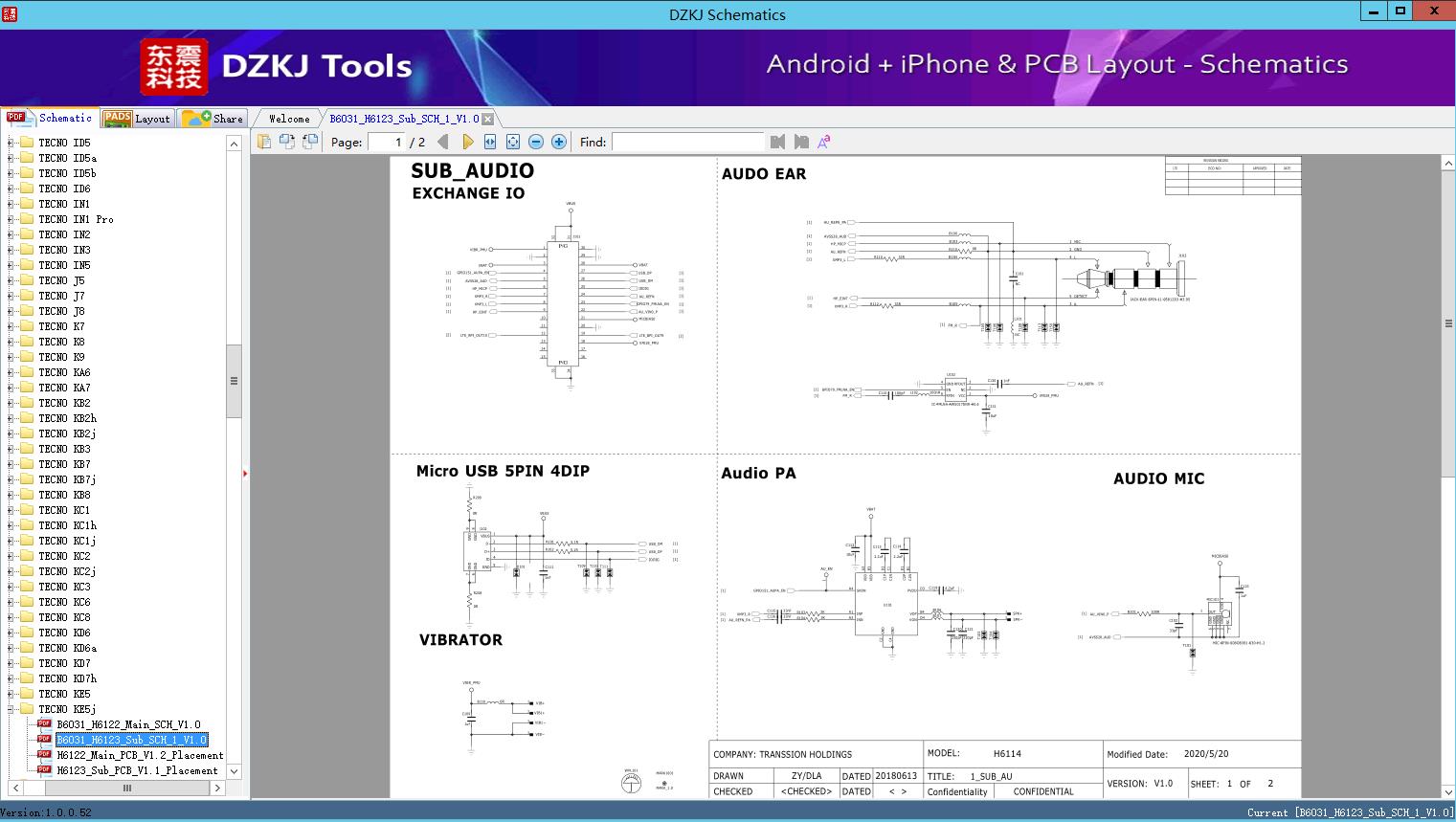
Task: Switch to the Layout tab
Action: pos(137,119)
